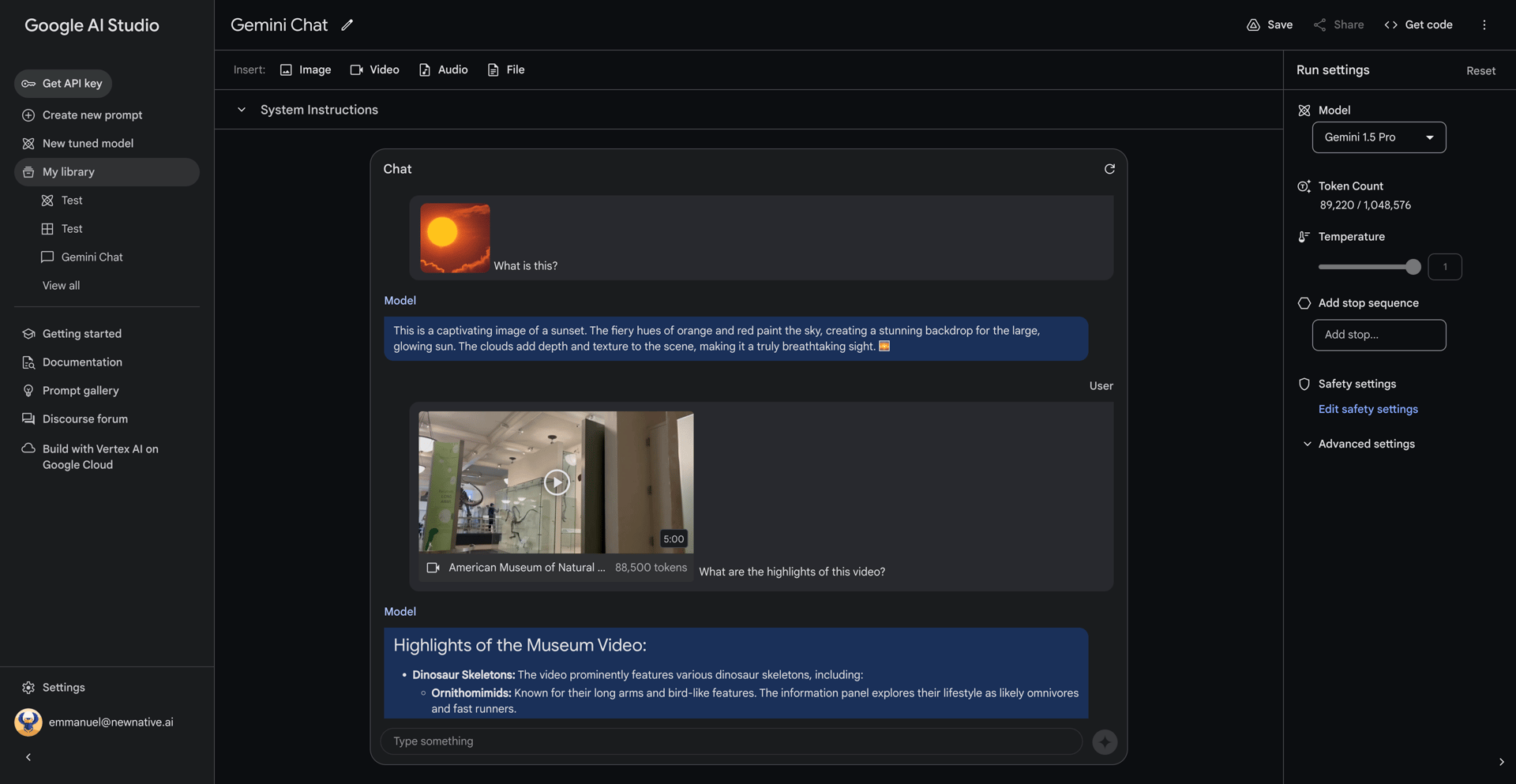Click the Safety settings shield icon
Viewport: 1516px width, 784px height.
tap(1304, 384)
